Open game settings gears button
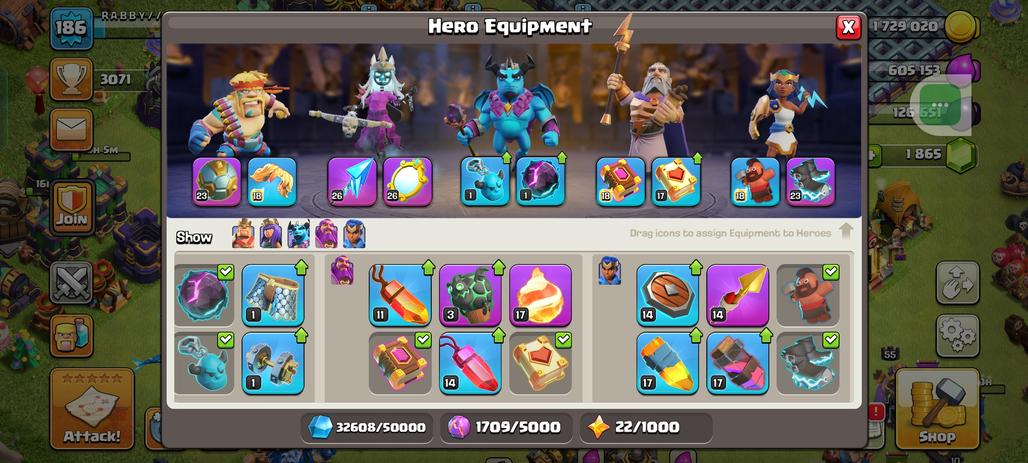The image size is (1028, 463). 957,336
